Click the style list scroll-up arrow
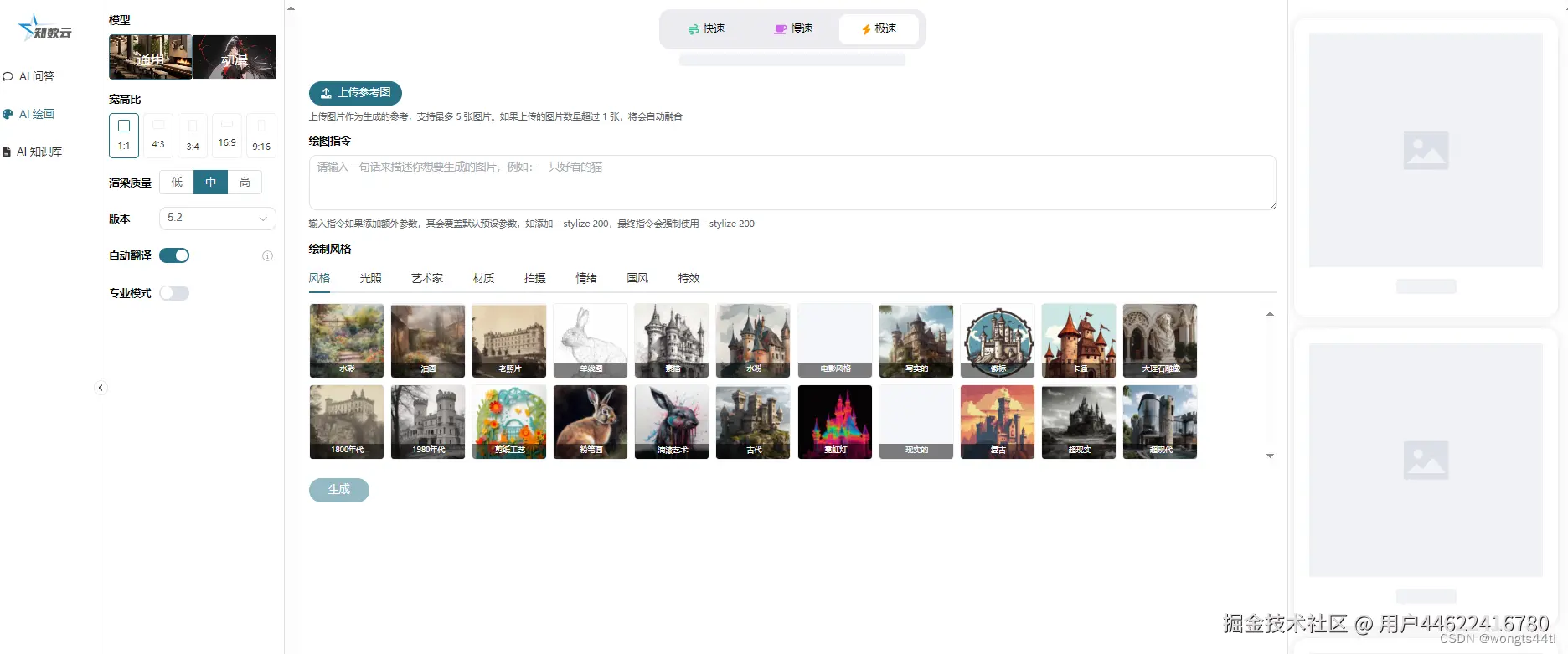 [1270, 314]
